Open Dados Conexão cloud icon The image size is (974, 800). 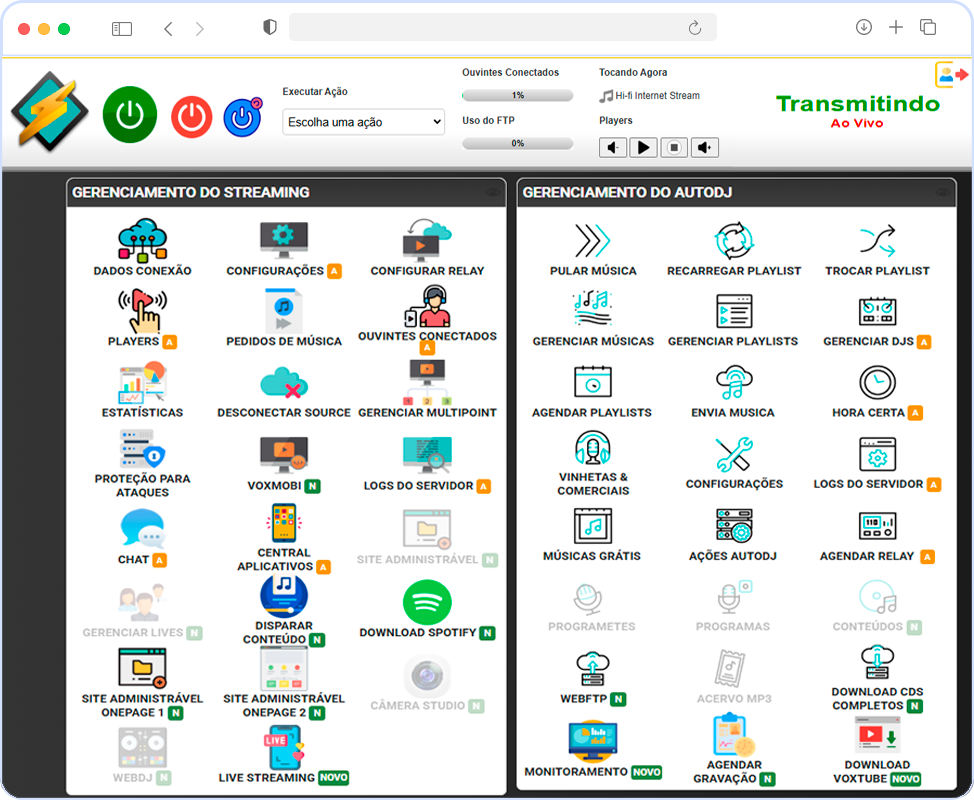[x=142, y=241]
